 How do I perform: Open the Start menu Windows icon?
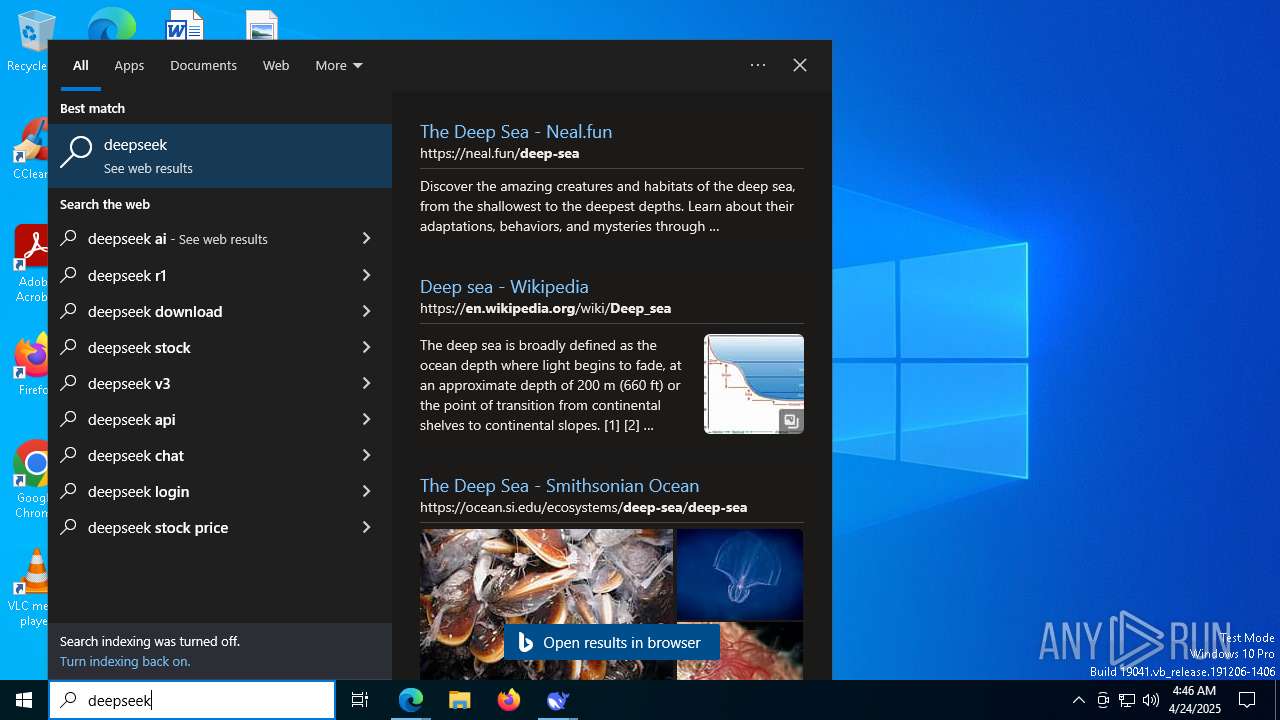click(24, 700)
